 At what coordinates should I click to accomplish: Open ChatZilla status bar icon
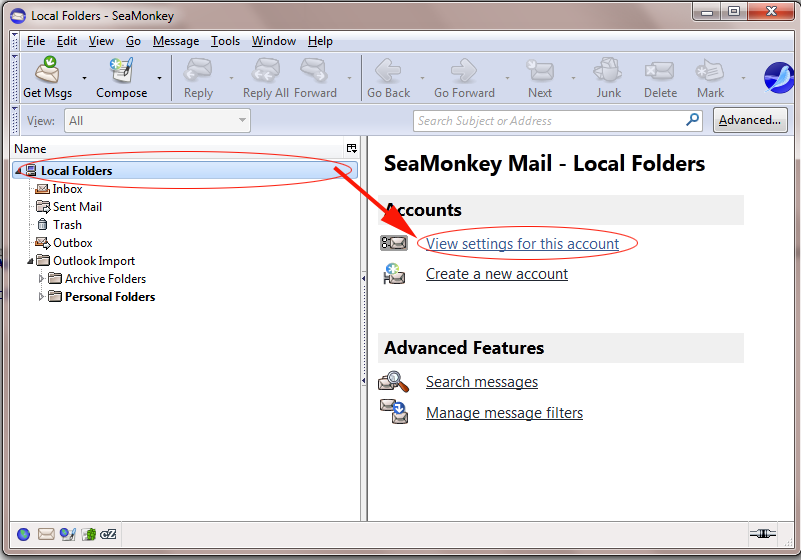click(108, 534)
